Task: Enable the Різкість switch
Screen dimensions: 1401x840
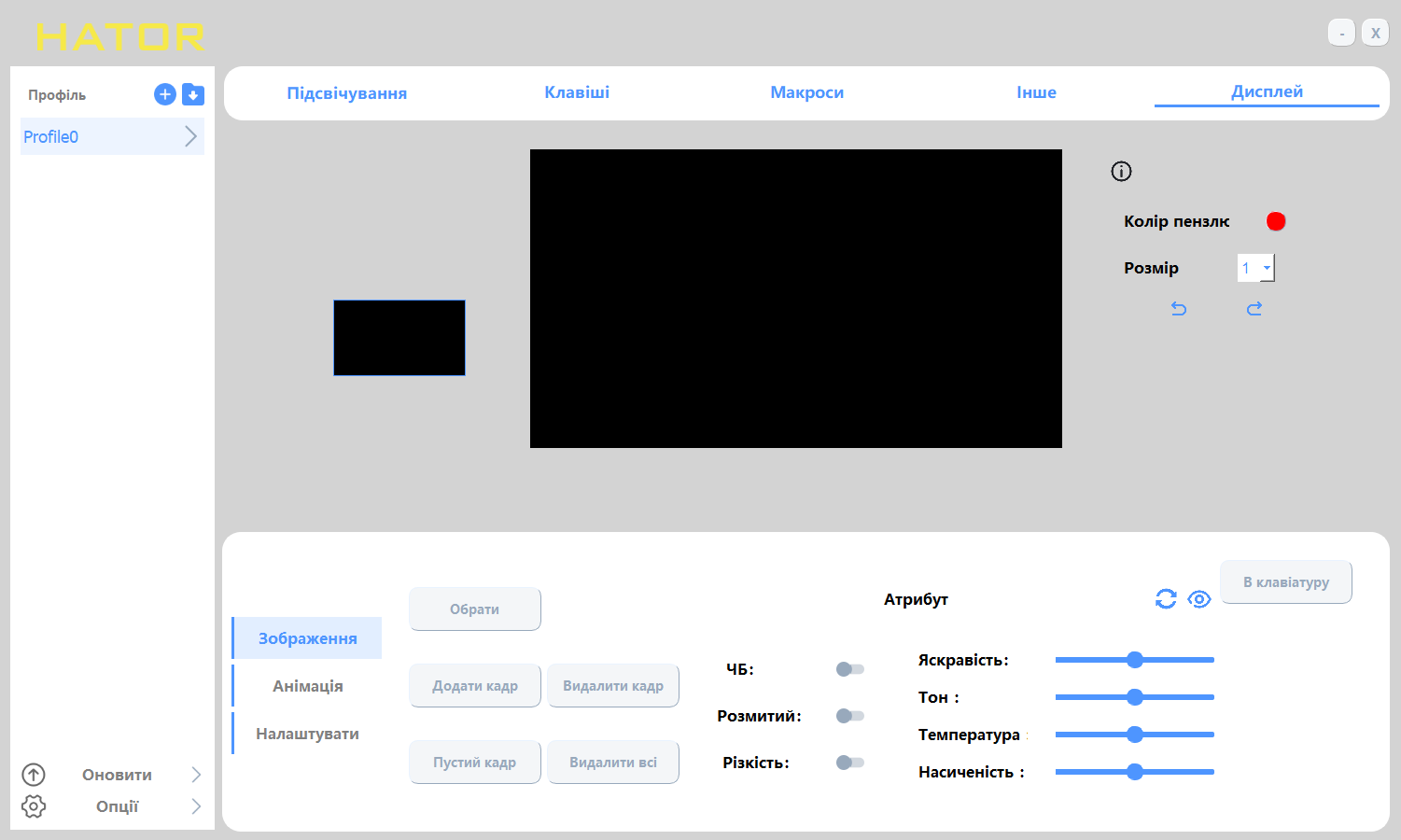Action: [850, 763]
